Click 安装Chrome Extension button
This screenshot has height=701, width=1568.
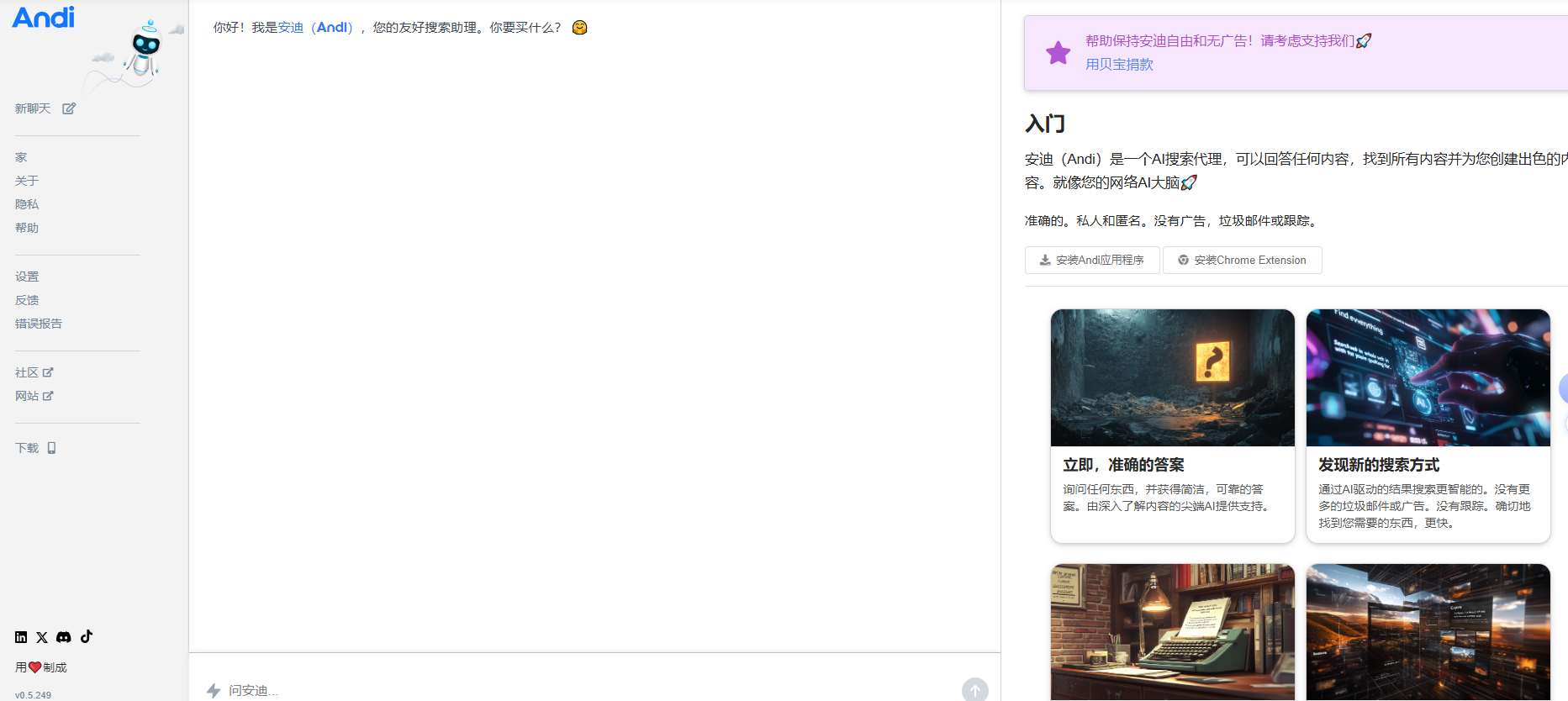point(1242,260)
